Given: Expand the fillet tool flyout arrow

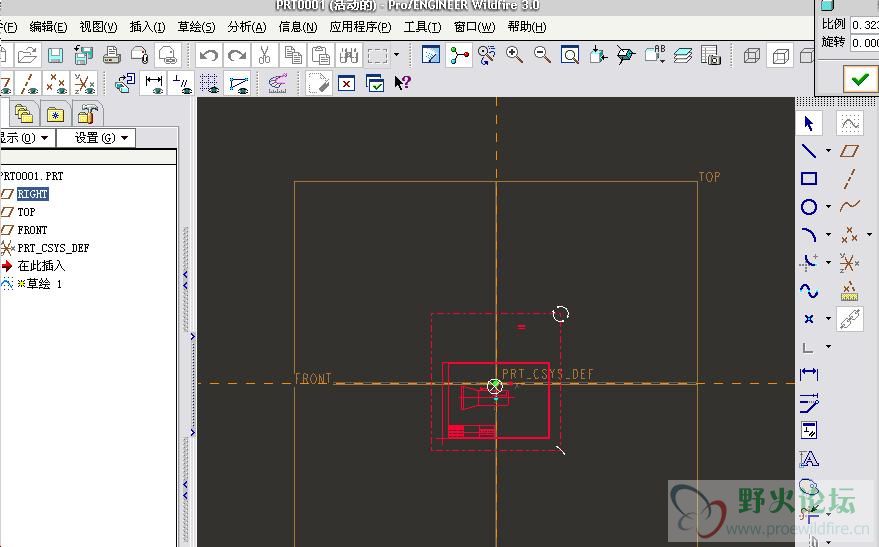Looking at the screenshot, I should click(829, 263).
